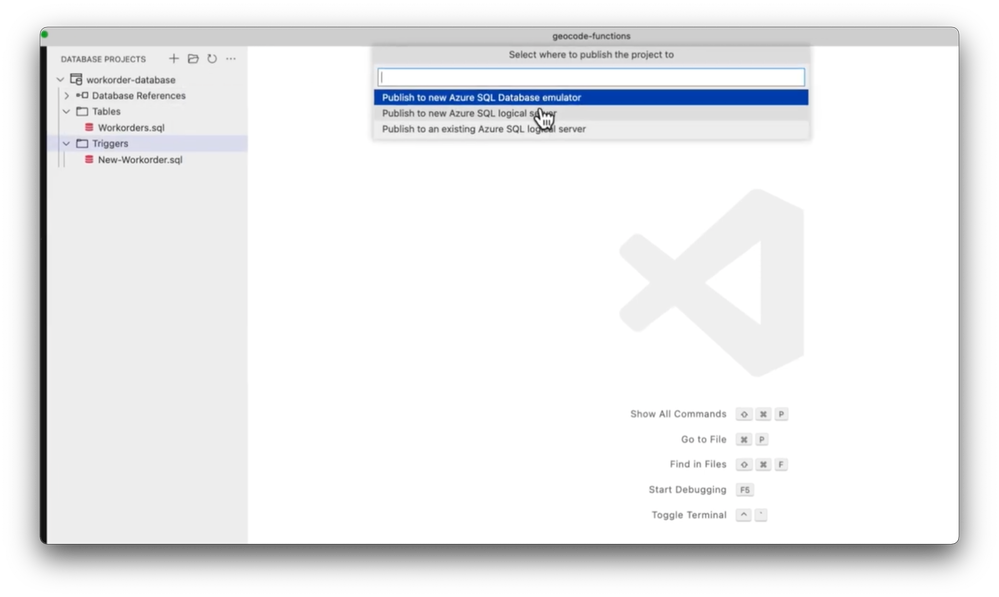The image size is (999, 597).
Task: Collapse the Triggers folder chevron
Action: (x=66, y=143)
